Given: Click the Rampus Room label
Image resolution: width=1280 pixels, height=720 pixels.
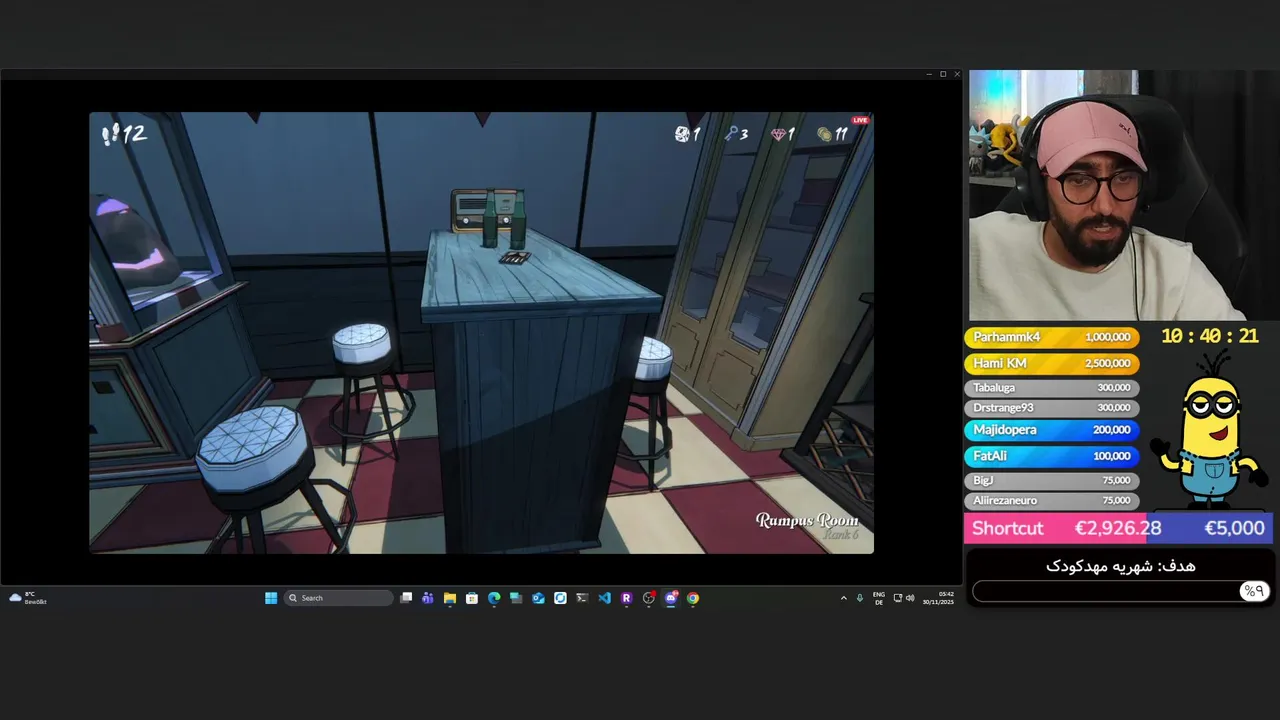Looking at the screenshot, I should [x=807, y=520].
